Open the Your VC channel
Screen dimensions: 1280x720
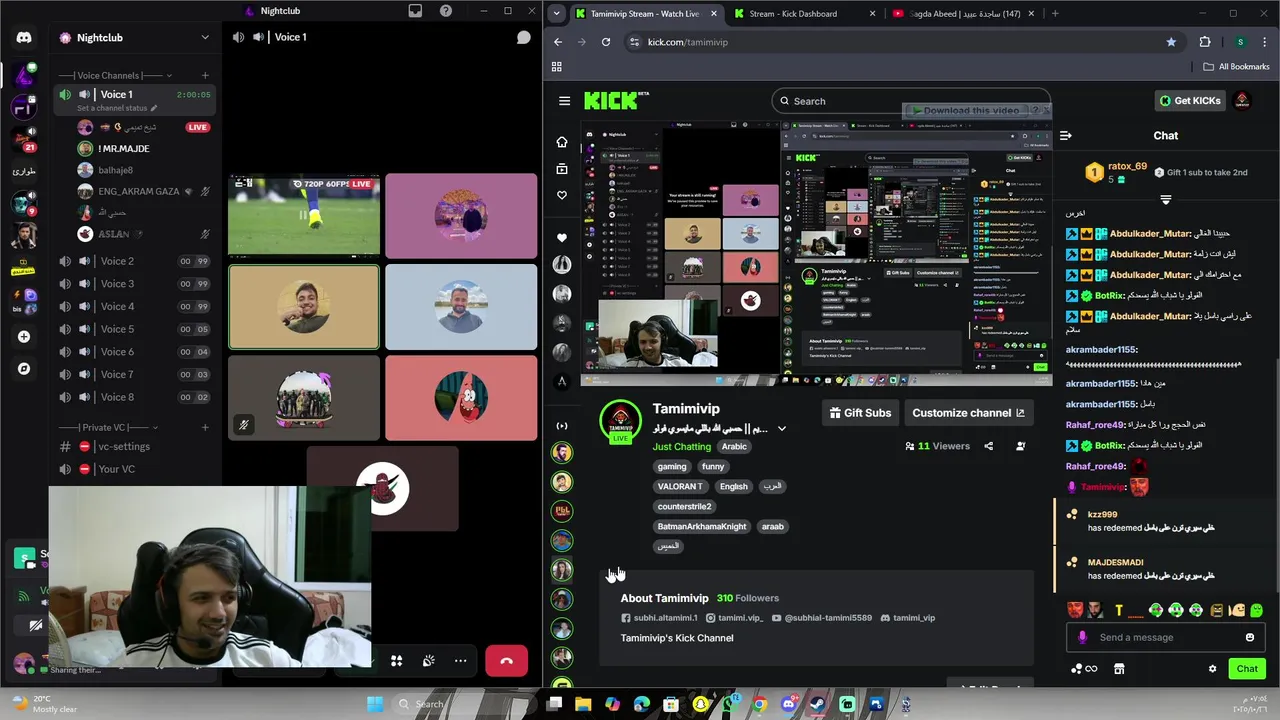point(134,469)
